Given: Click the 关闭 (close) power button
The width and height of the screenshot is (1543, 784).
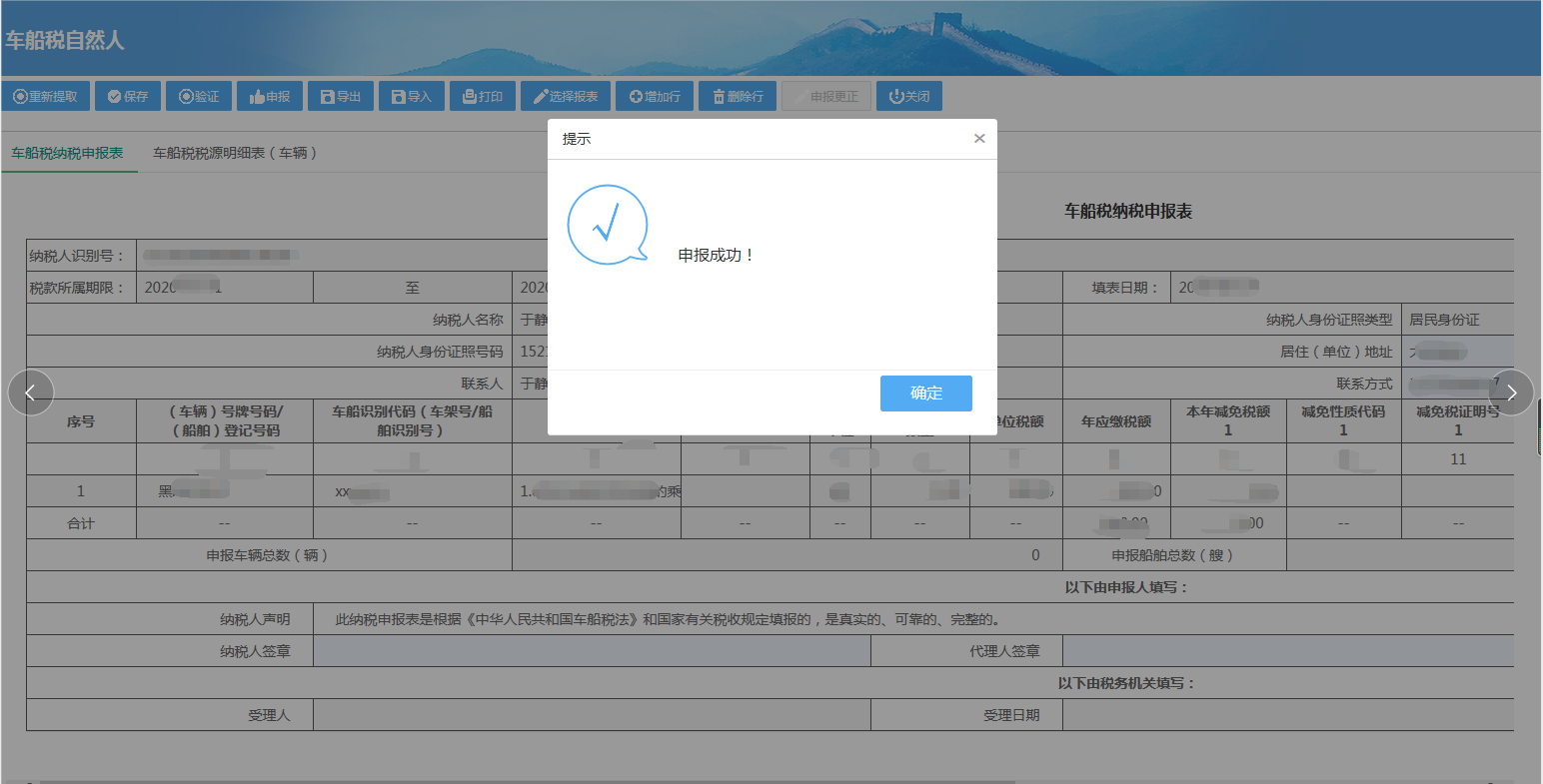Looking at the screenshot, I should pyautogui.click(x=909, y=97).
